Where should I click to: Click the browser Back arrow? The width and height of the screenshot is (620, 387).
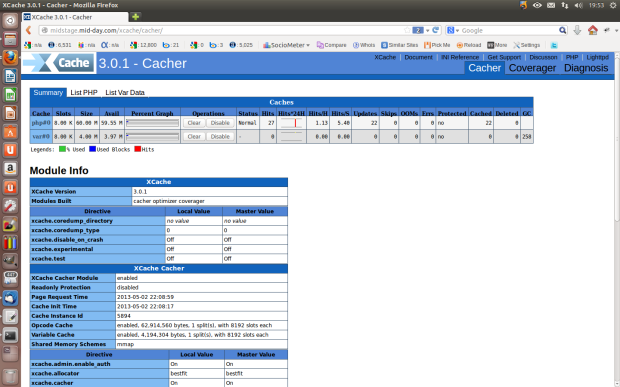click(29, 30)
